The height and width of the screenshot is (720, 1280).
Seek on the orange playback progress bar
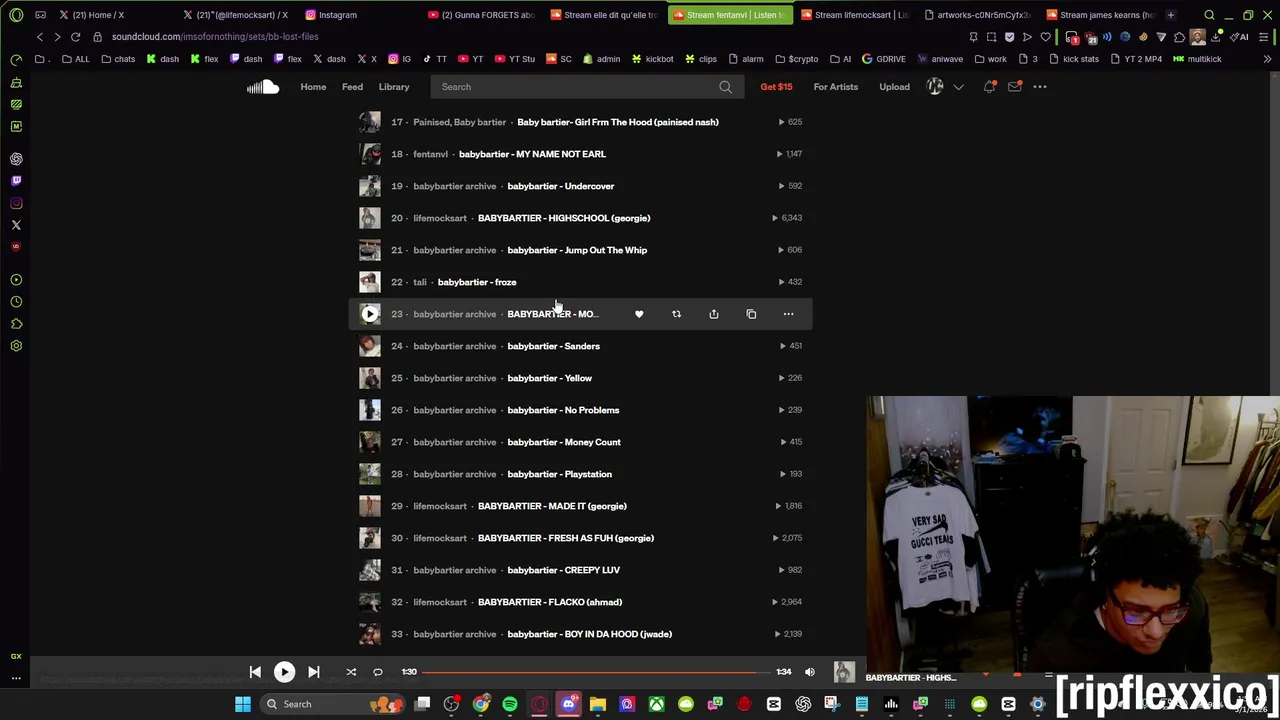596,672
